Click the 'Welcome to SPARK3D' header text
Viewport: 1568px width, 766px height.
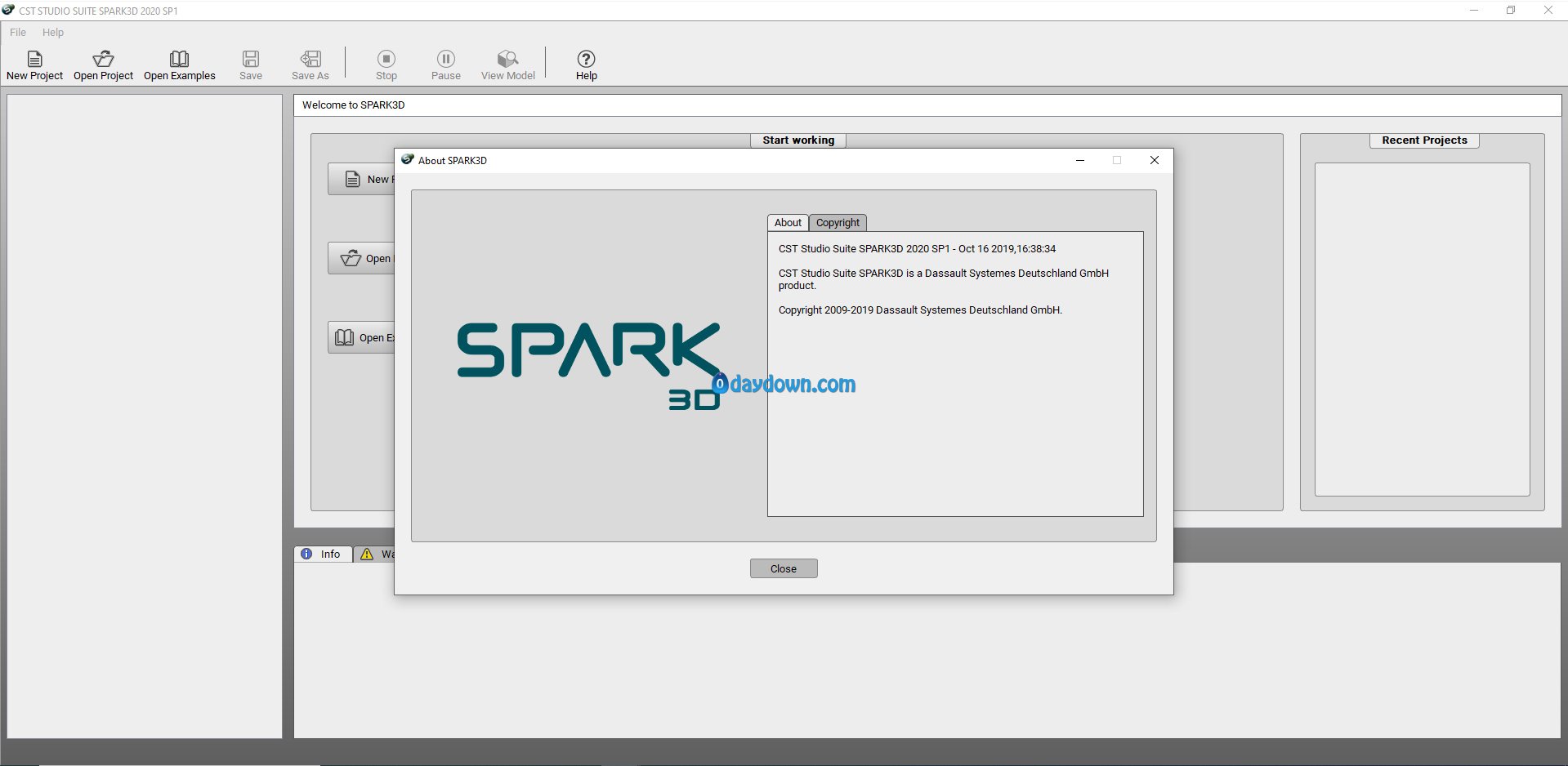tap(353, 105)
